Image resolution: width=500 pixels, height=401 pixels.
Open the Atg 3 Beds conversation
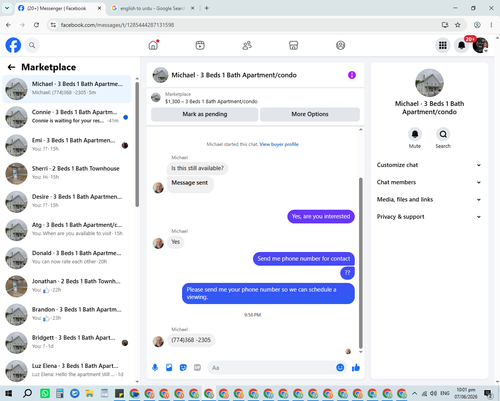pyautogui.click(x=67, y=230)
